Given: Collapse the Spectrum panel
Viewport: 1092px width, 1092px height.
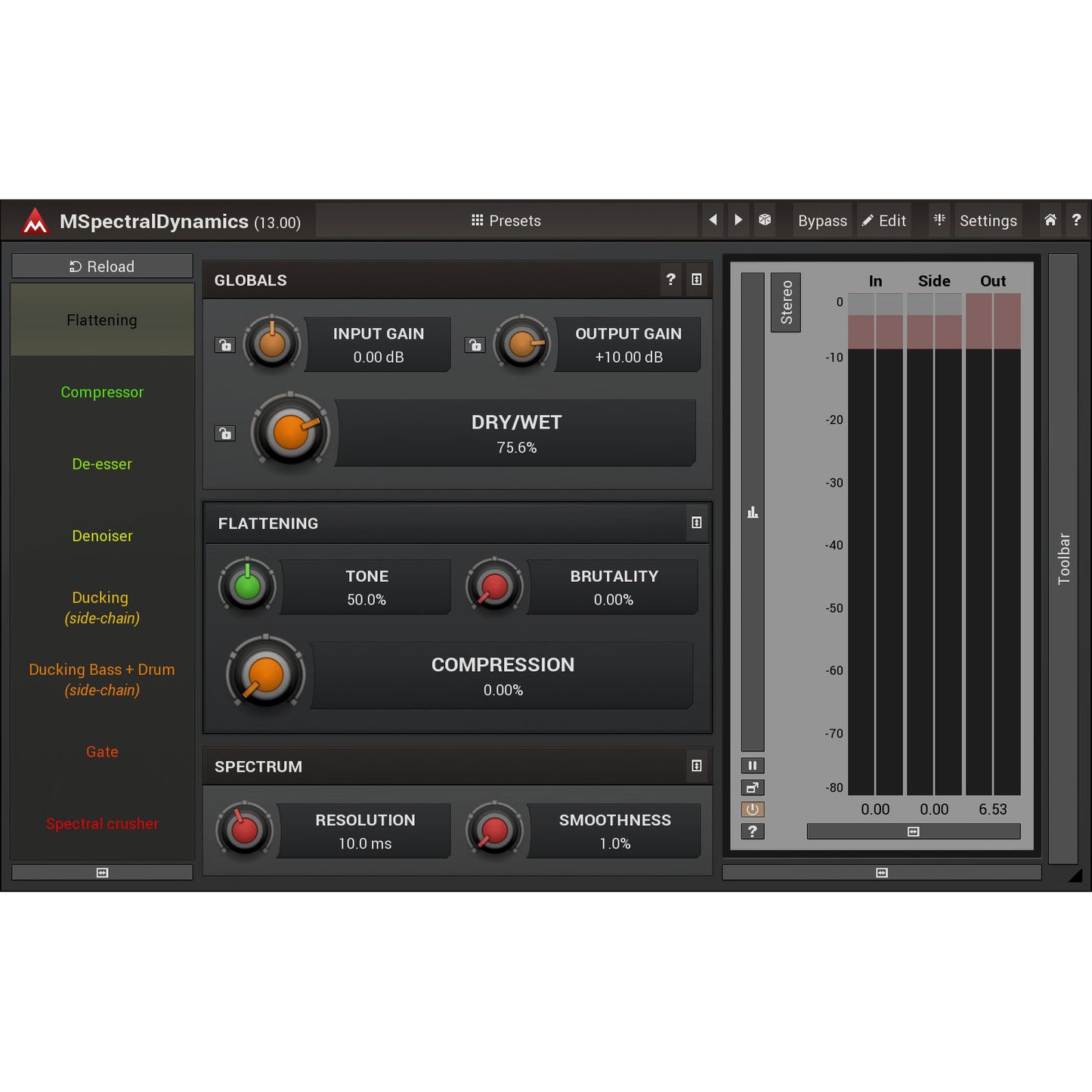Looking at the screenshot, I should pos(697,766).
